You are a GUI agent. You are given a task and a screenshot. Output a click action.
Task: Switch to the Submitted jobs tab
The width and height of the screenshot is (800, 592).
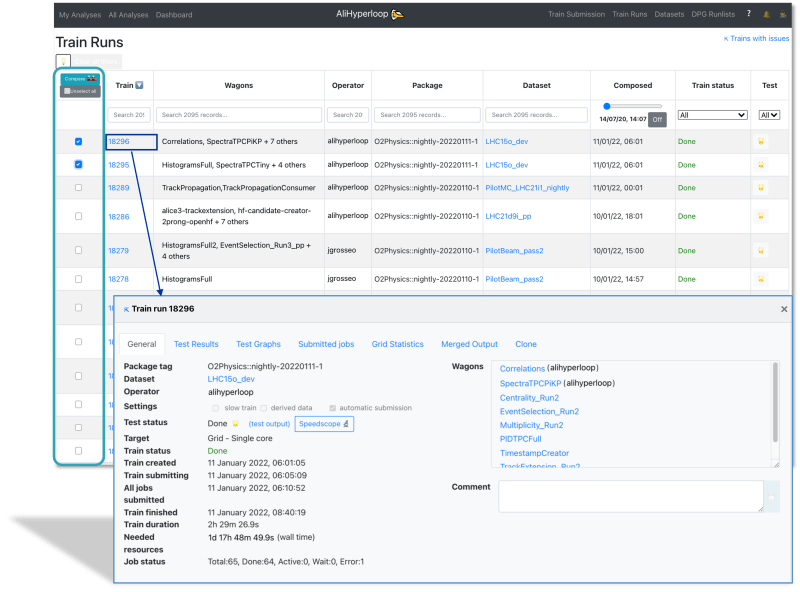pyautogui.click(x=326, y=344)
